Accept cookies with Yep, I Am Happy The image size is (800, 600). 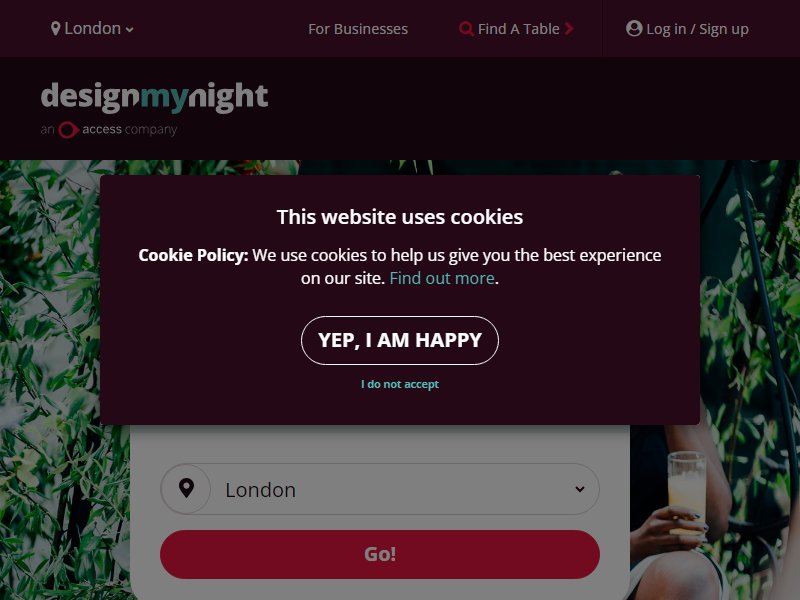coord(400,340)
